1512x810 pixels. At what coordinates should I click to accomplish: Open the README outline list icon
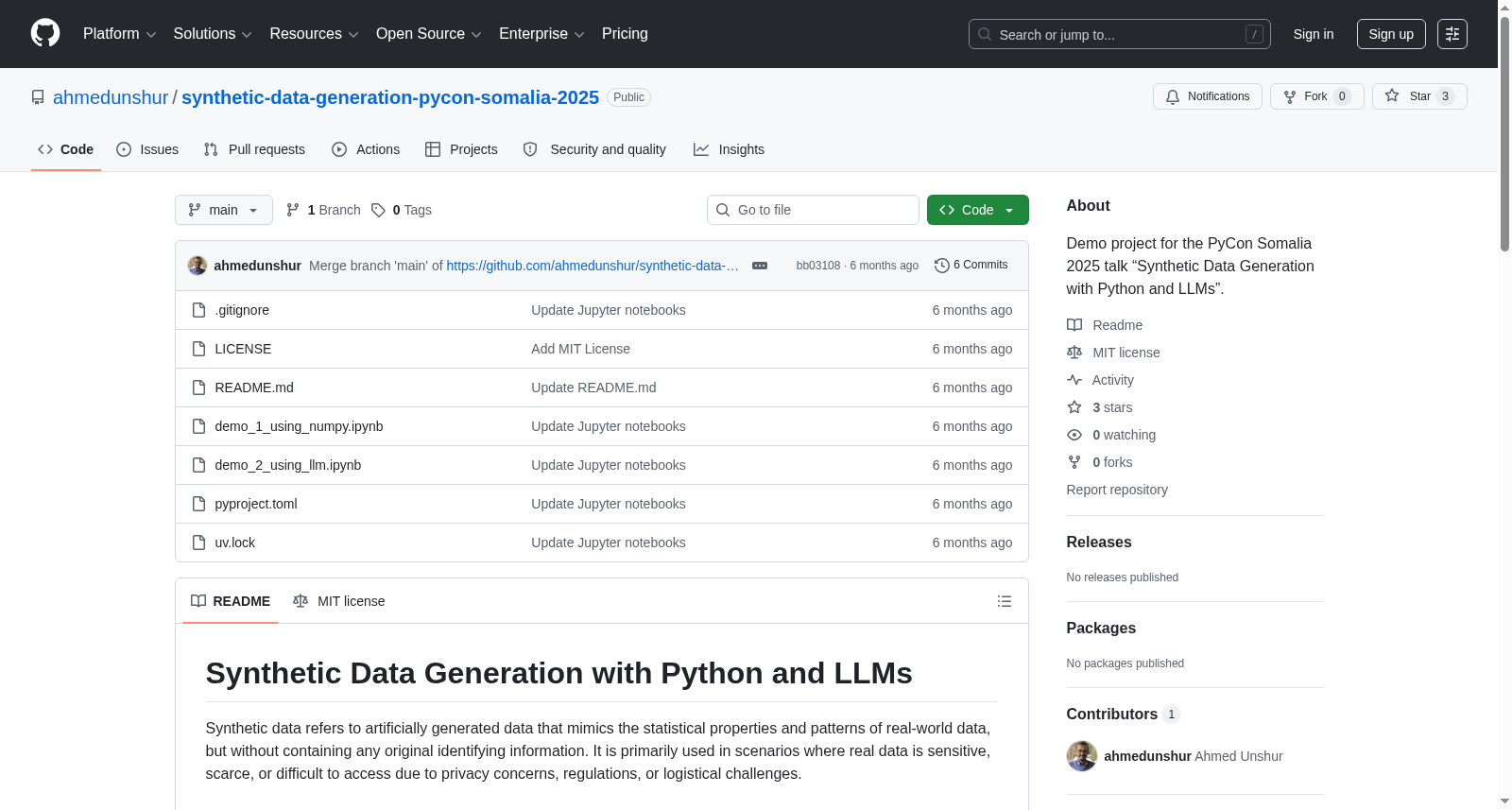pos(1005,601)
